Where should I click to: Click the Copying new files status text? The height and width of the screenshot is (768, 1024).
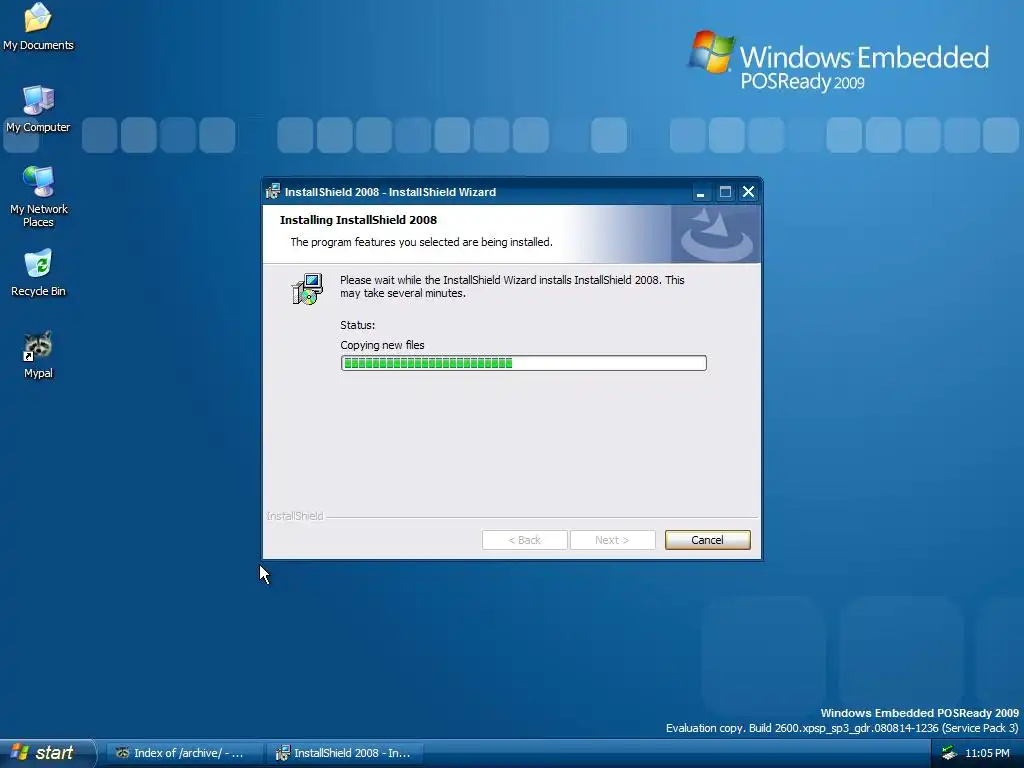coord(382,345)
